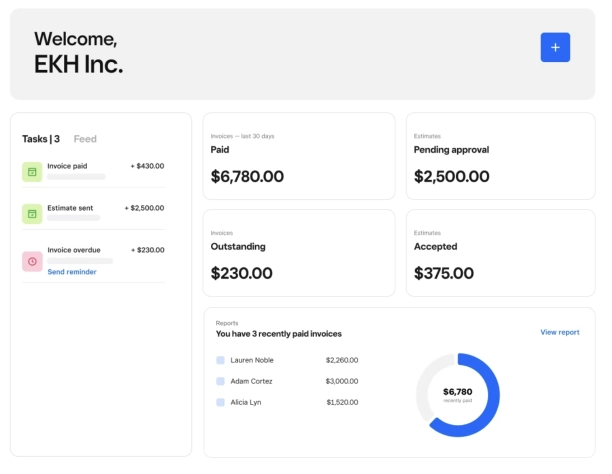The height and width of the screenshot is (474, 612).
Task: Select the square next to Alicia Lyn
Action: pyautogui.click(x=220, y=402)
